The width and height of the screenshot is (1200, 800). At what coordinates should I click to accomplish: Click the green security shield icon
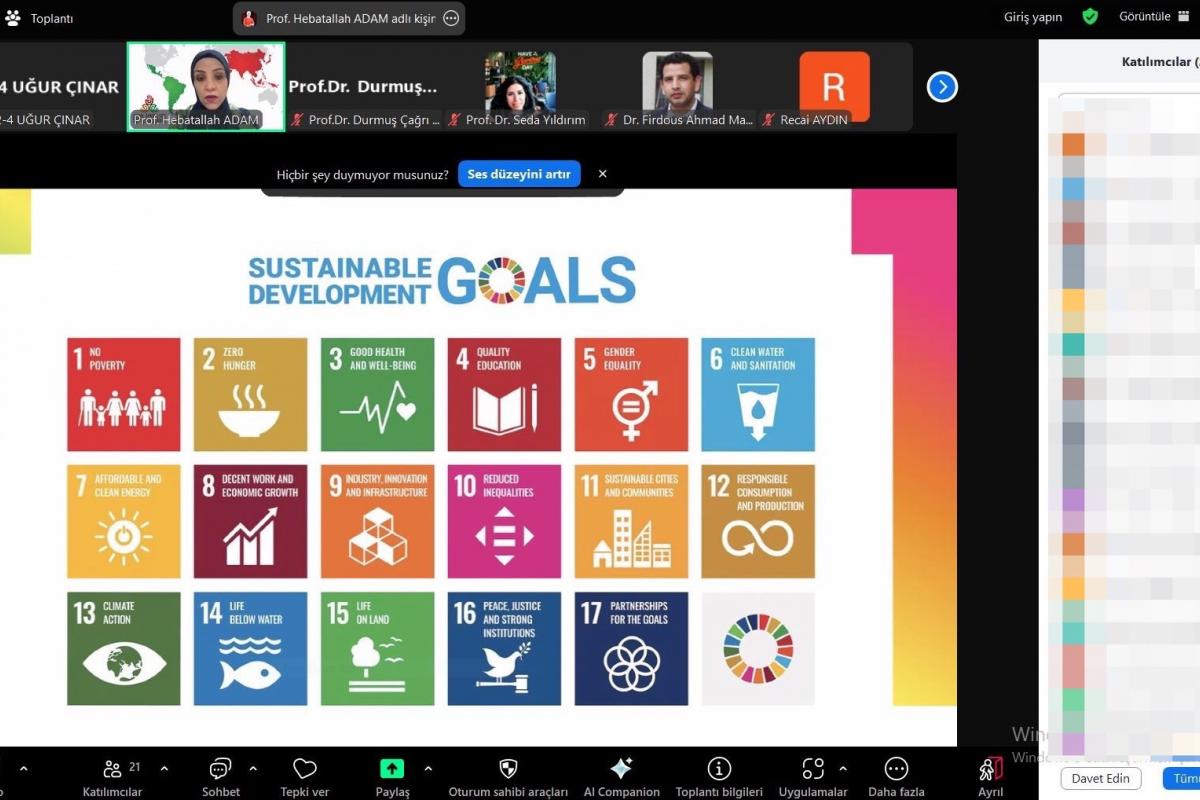(1090, 17)
